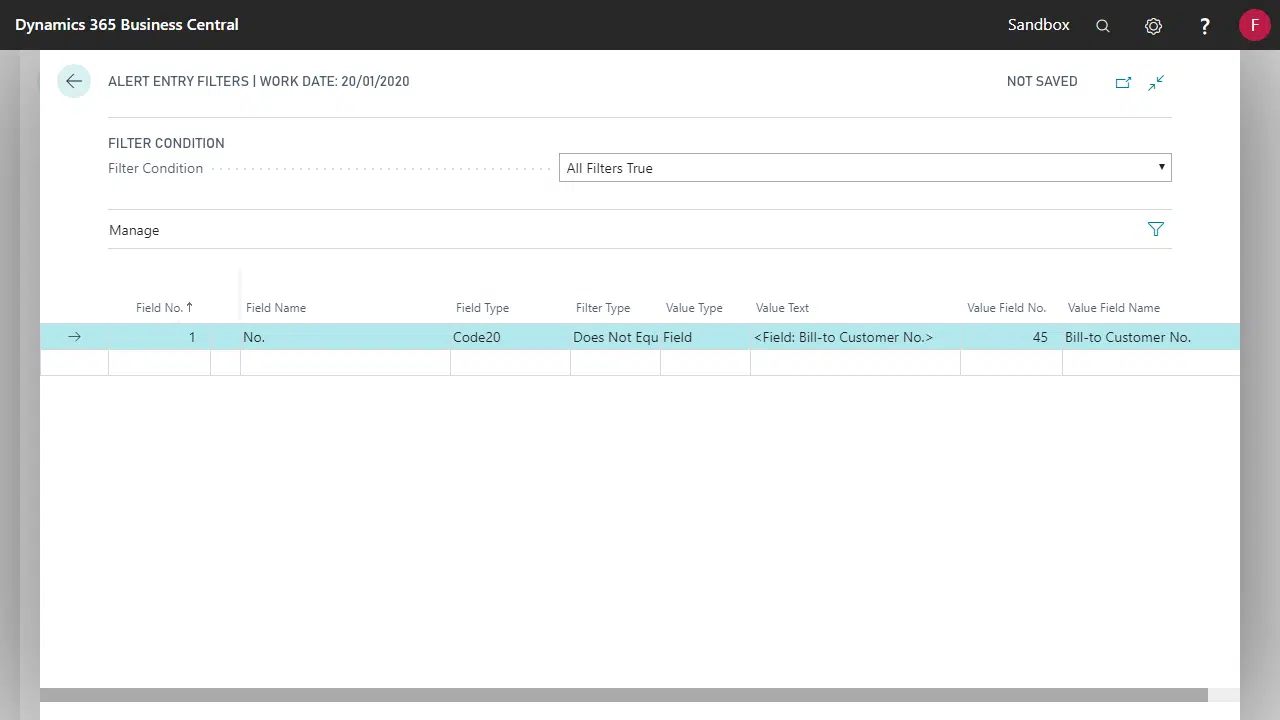The width and height of the screenshot is (1280, 720).
Task: Click the Sandbox environment label
Action: [1038, 25]
